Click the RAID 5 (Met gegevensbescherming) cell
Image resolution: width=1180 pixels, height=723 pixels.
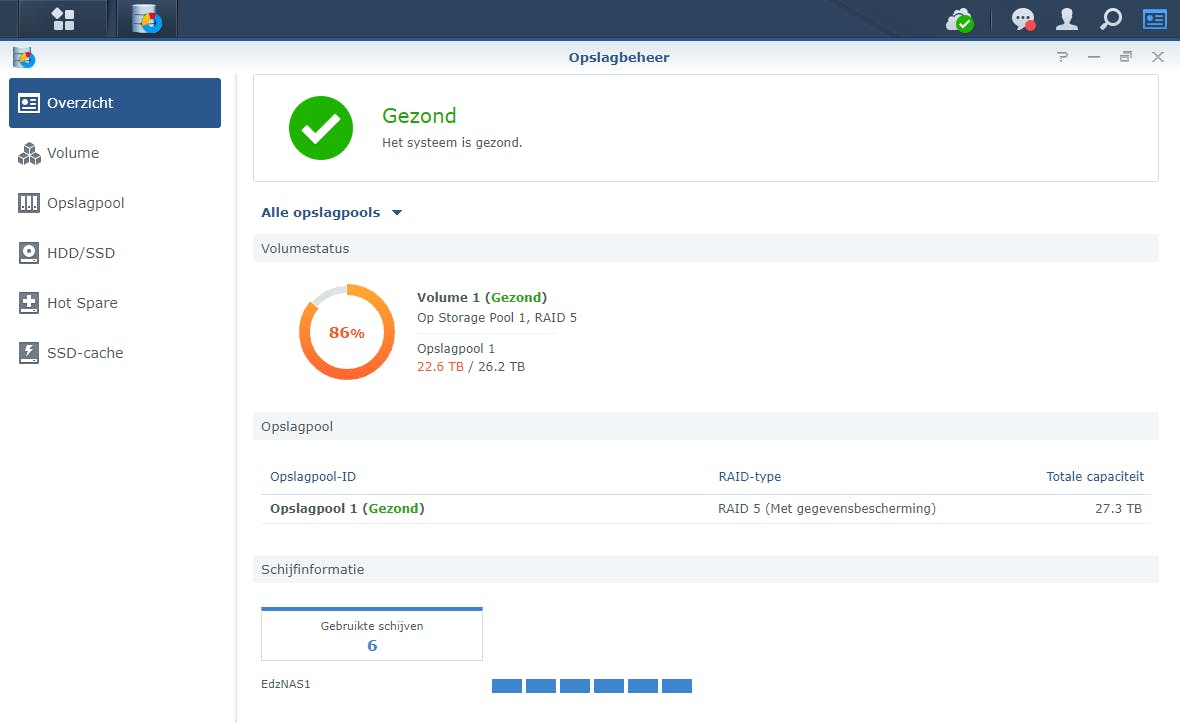tap(826, 509)
